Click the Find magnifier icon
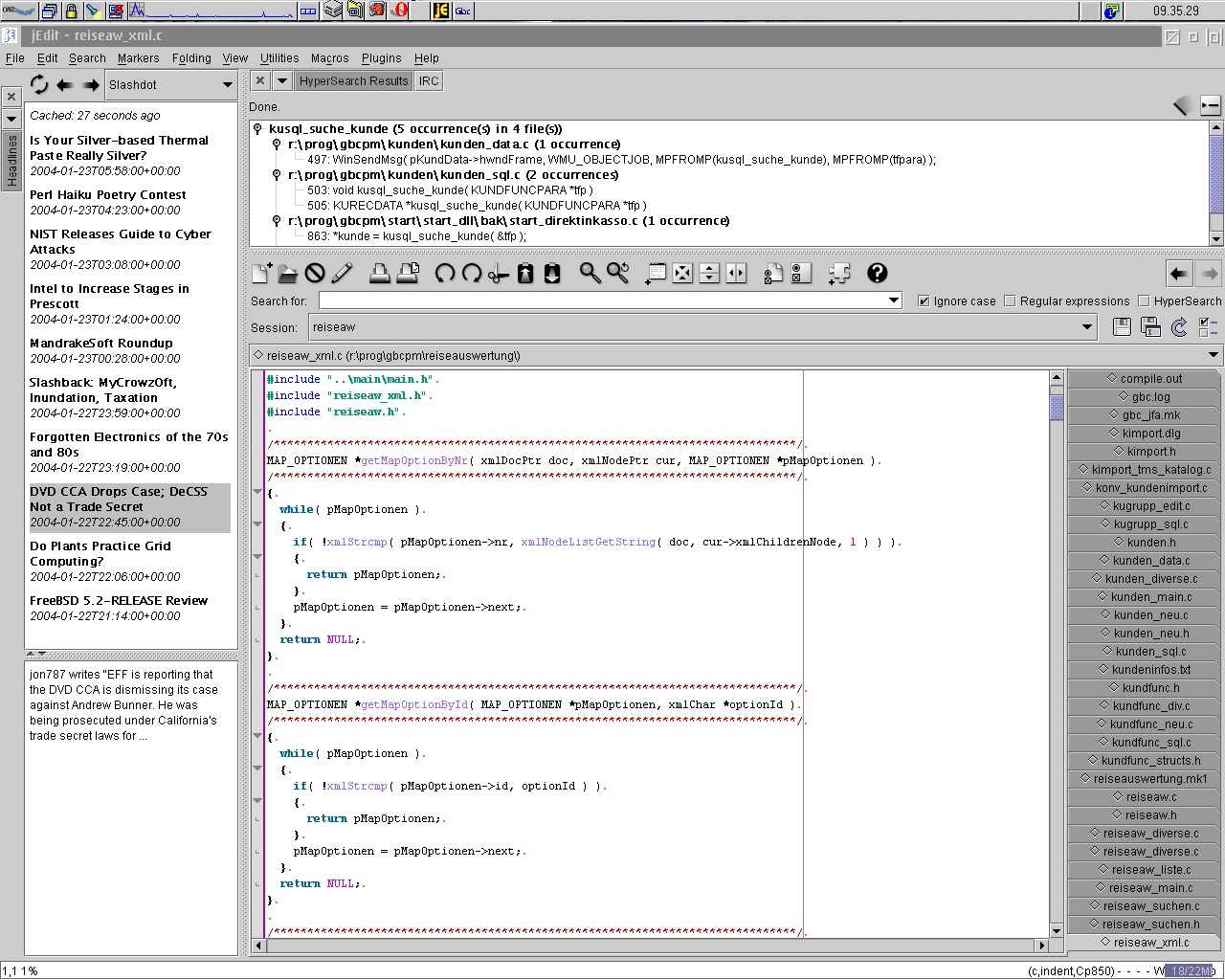 (x=590, y=274)
